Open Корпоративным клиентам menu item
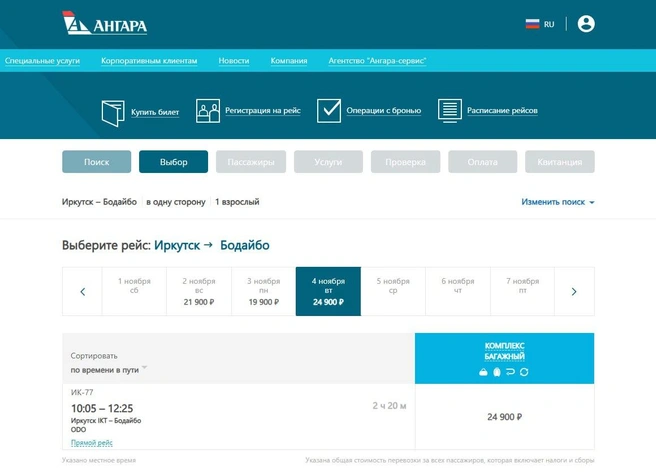 [x=149, y=61]
